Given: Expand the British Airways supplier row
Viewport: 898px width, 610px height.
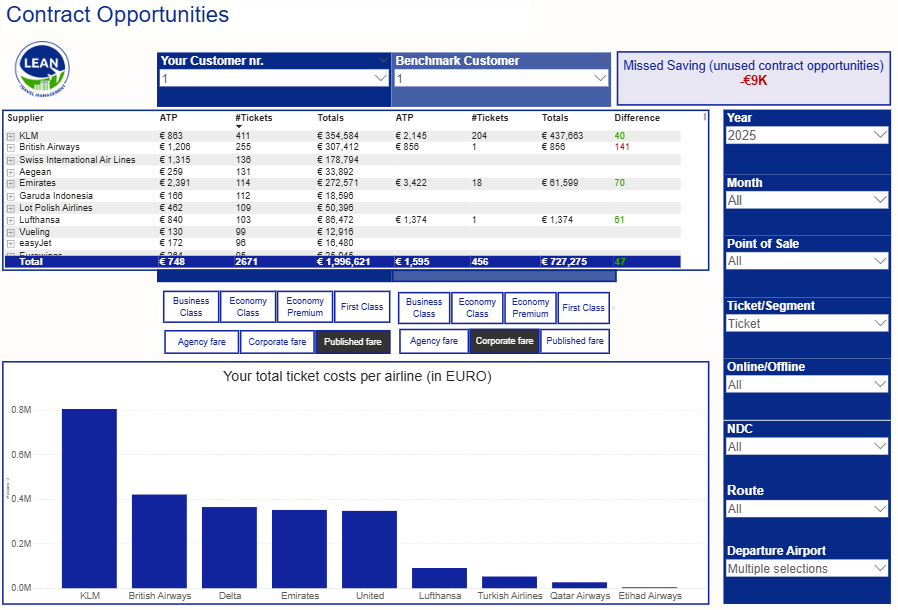Looking at the screenshot, I should coord(10,148).
